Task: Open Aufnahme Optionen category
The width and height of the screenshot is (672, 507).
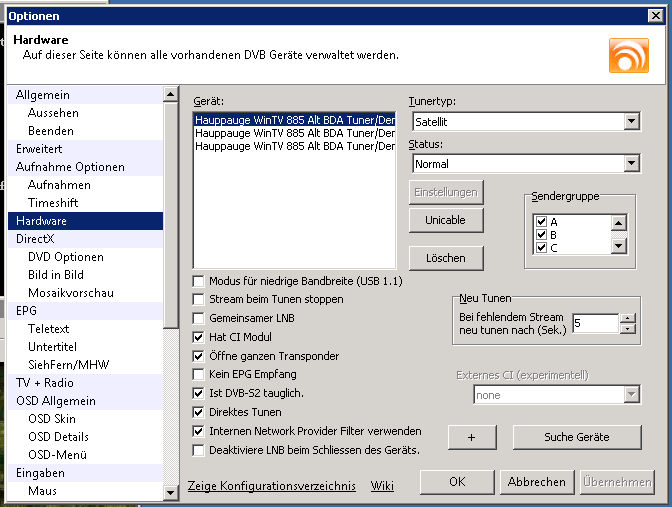Action: click(x=85, y=167)
